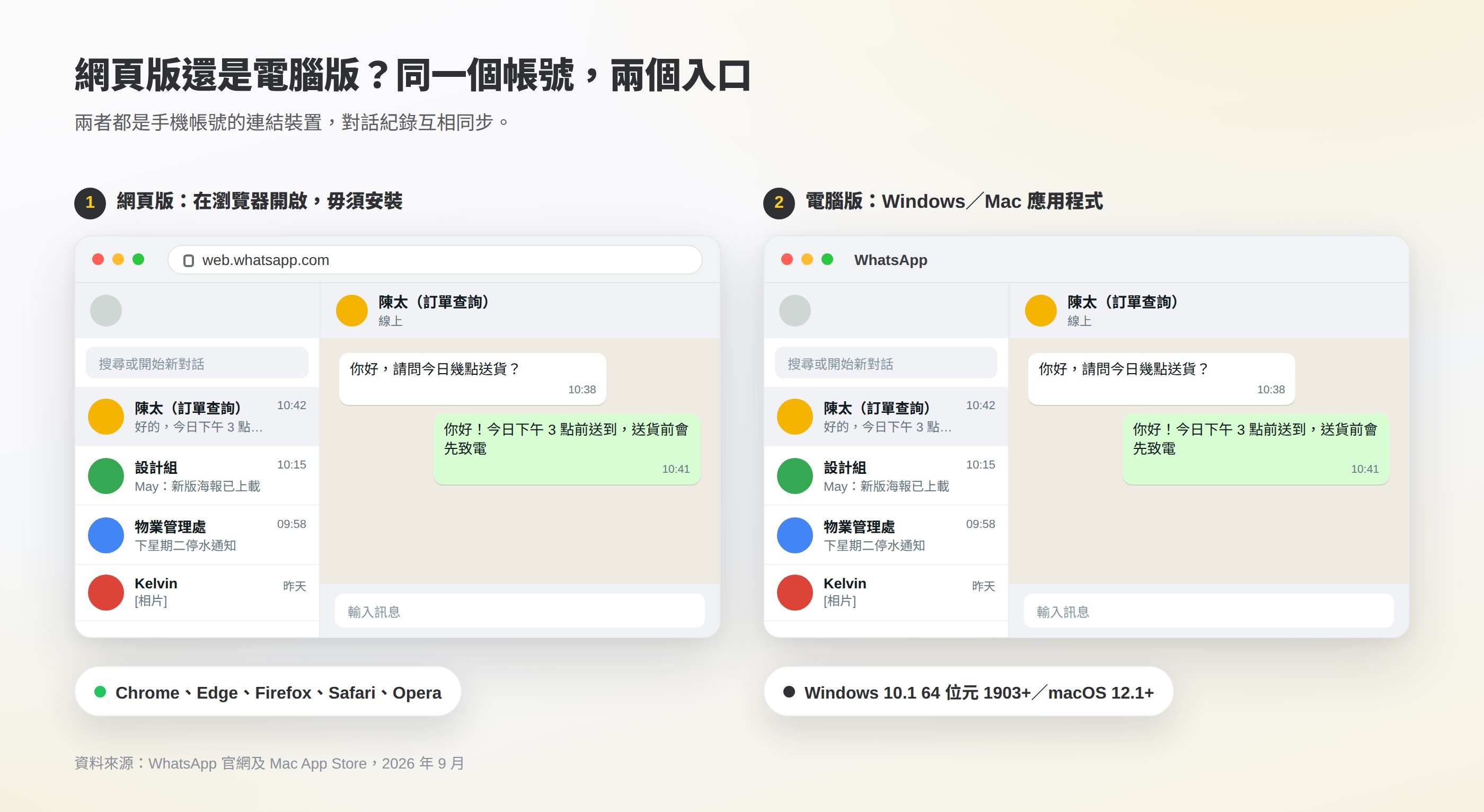Click green 設計組 avatar in desktop app chat list
1484x812 pixels.
coord(795,476)
